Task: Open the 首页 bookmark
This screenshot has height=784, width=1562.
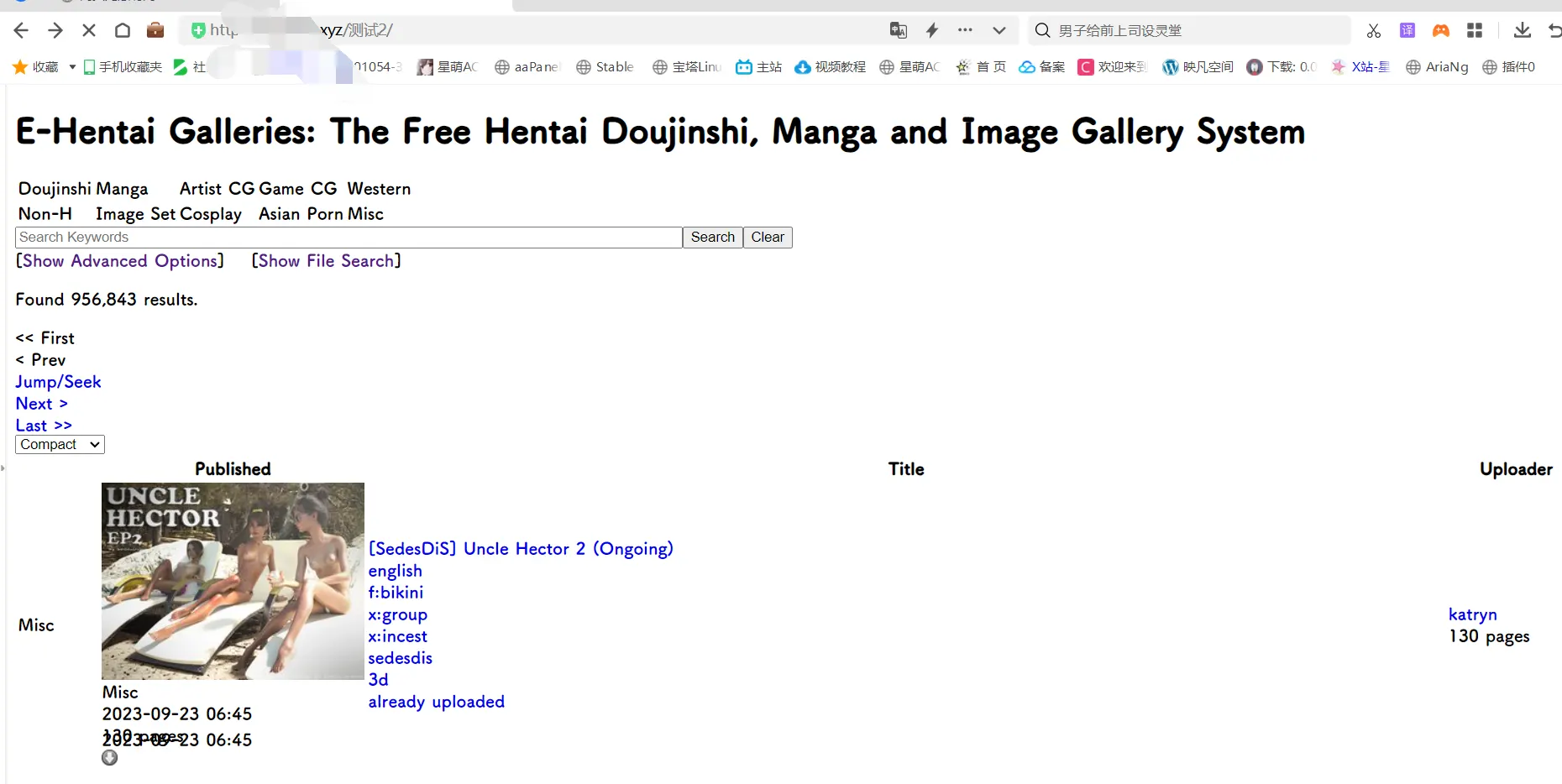Action: click(x=981, y=67)
